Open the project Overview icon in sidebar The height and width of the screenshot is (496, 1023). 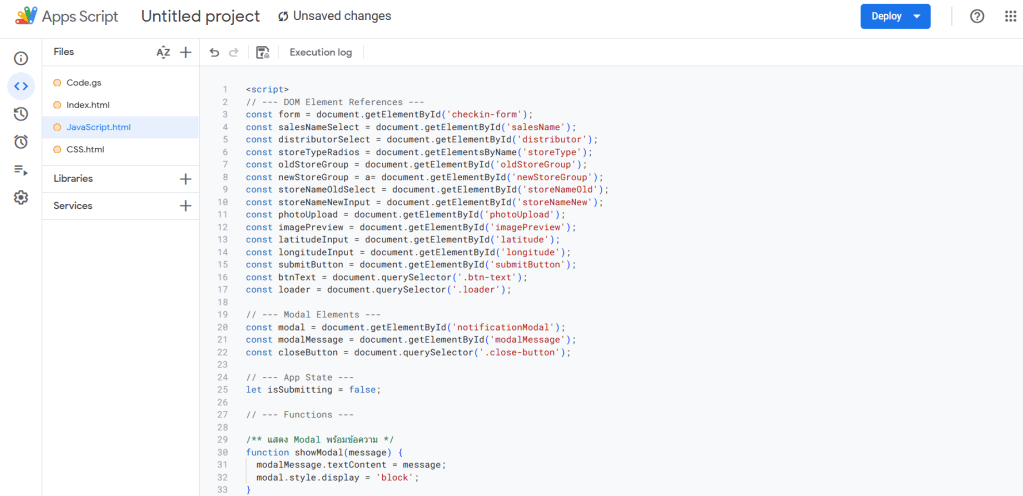20,58
